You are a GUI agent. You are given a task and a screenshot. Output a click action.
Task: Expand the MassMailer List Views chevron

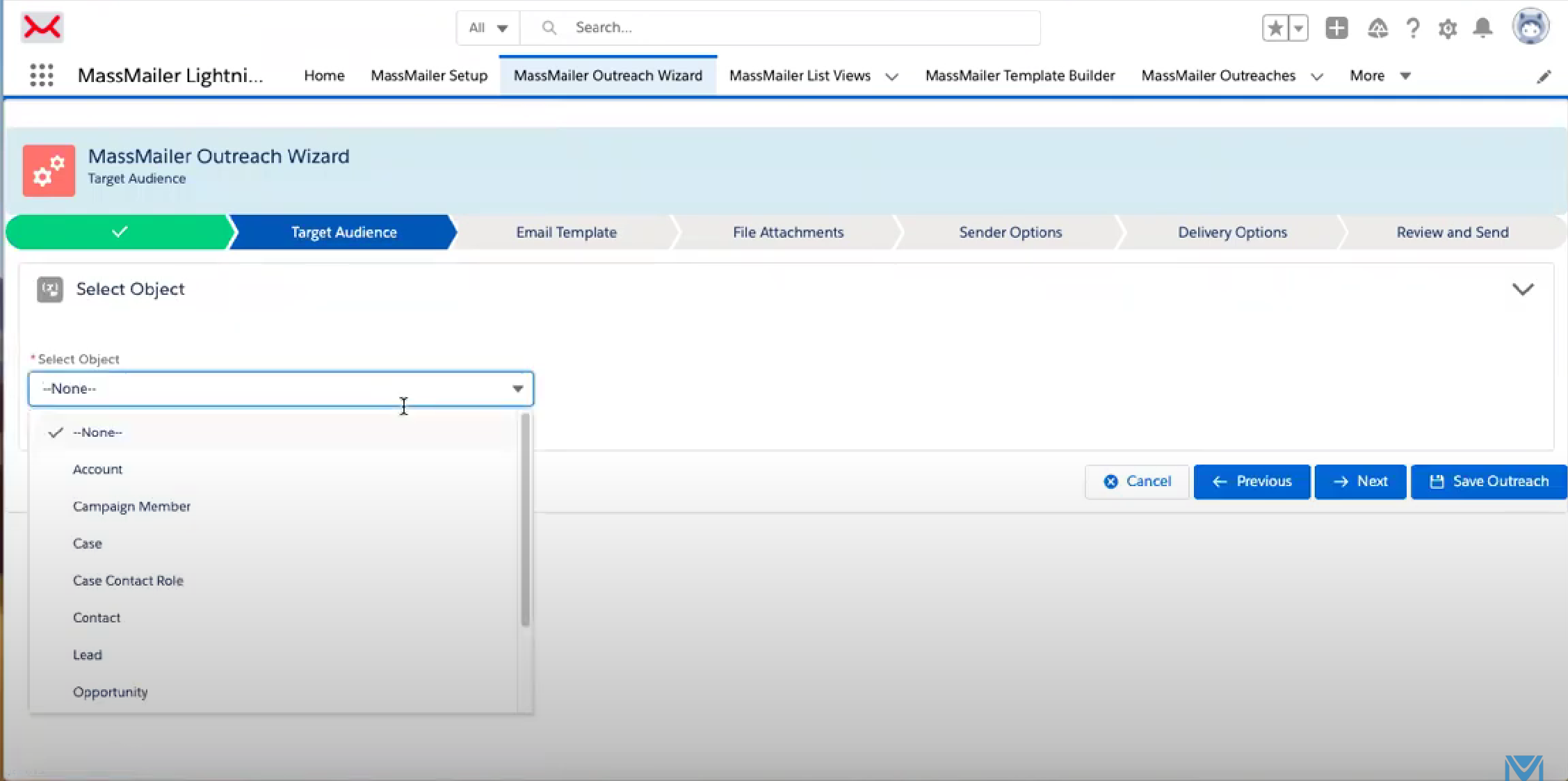(x=892, y=77)
